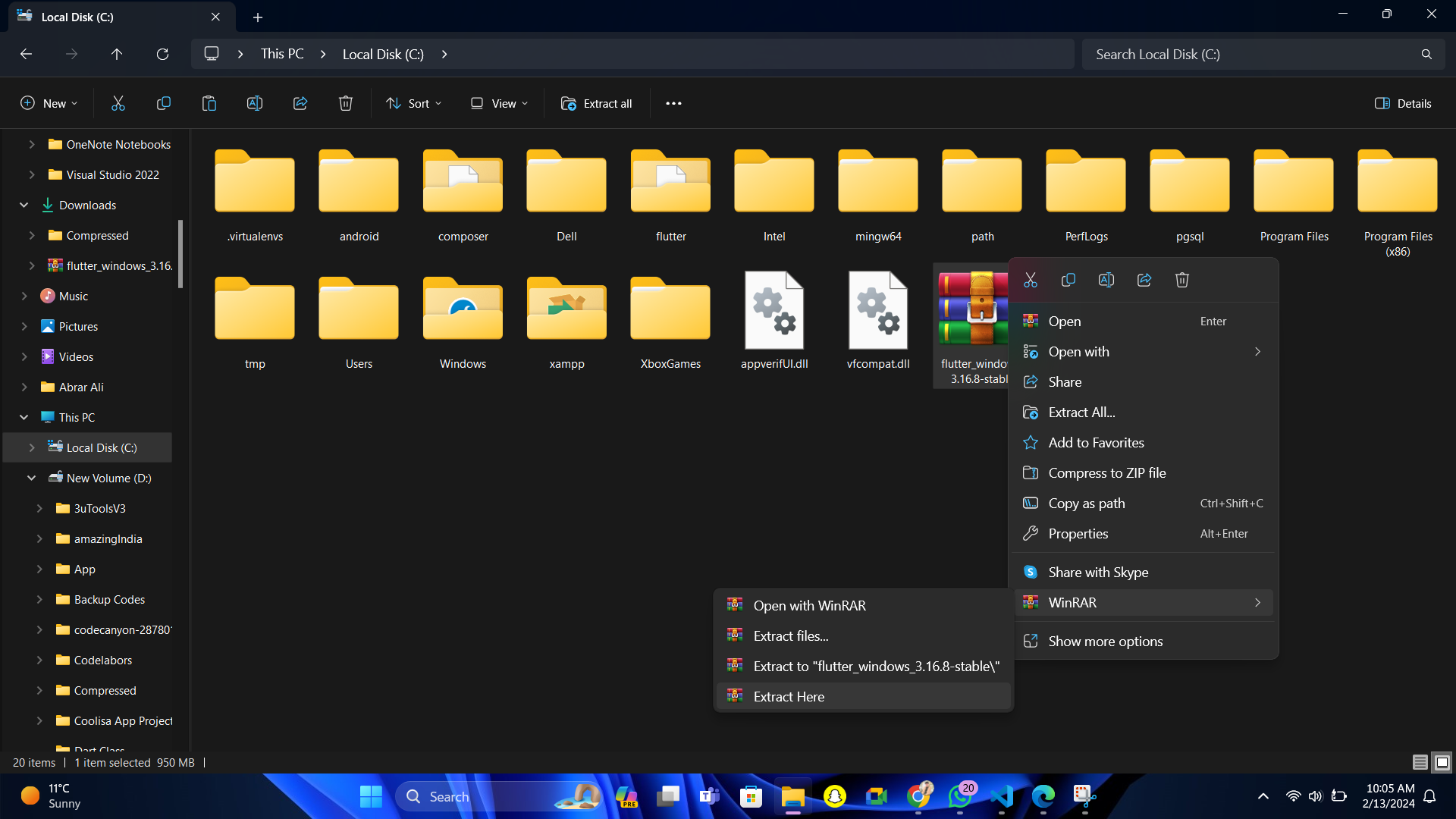Select the xampp folder
This screenshot has width=1456, height=819.
tap(566, 325)
